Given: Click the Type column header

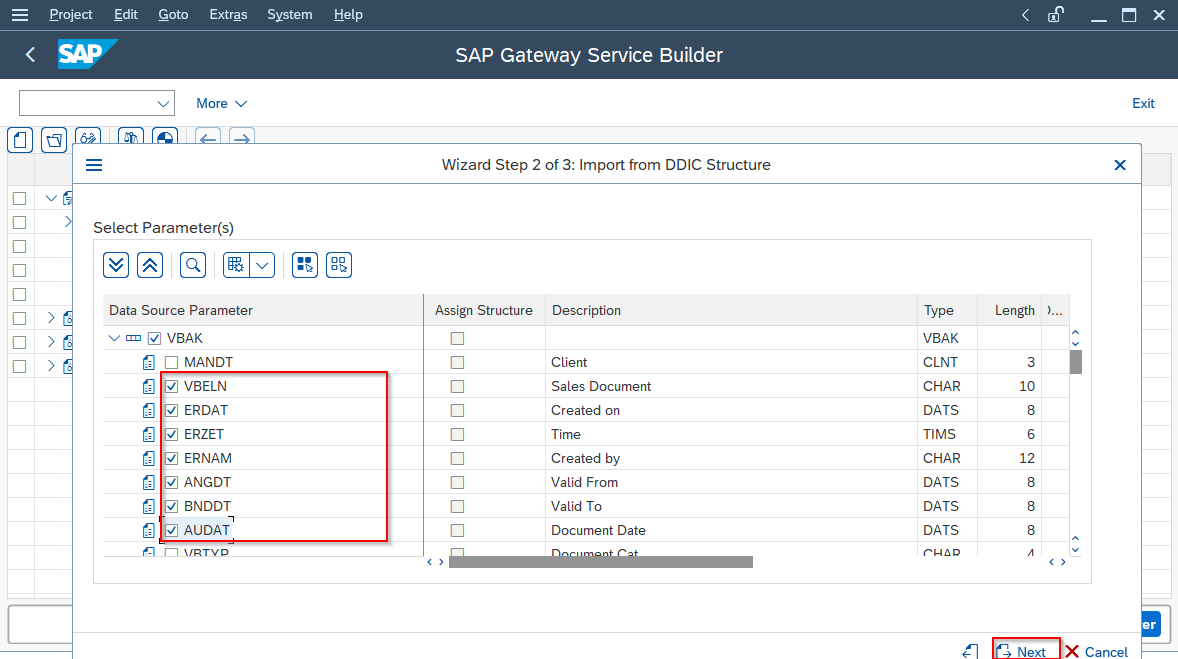Looking at the screenshot, I should (947, 310).
